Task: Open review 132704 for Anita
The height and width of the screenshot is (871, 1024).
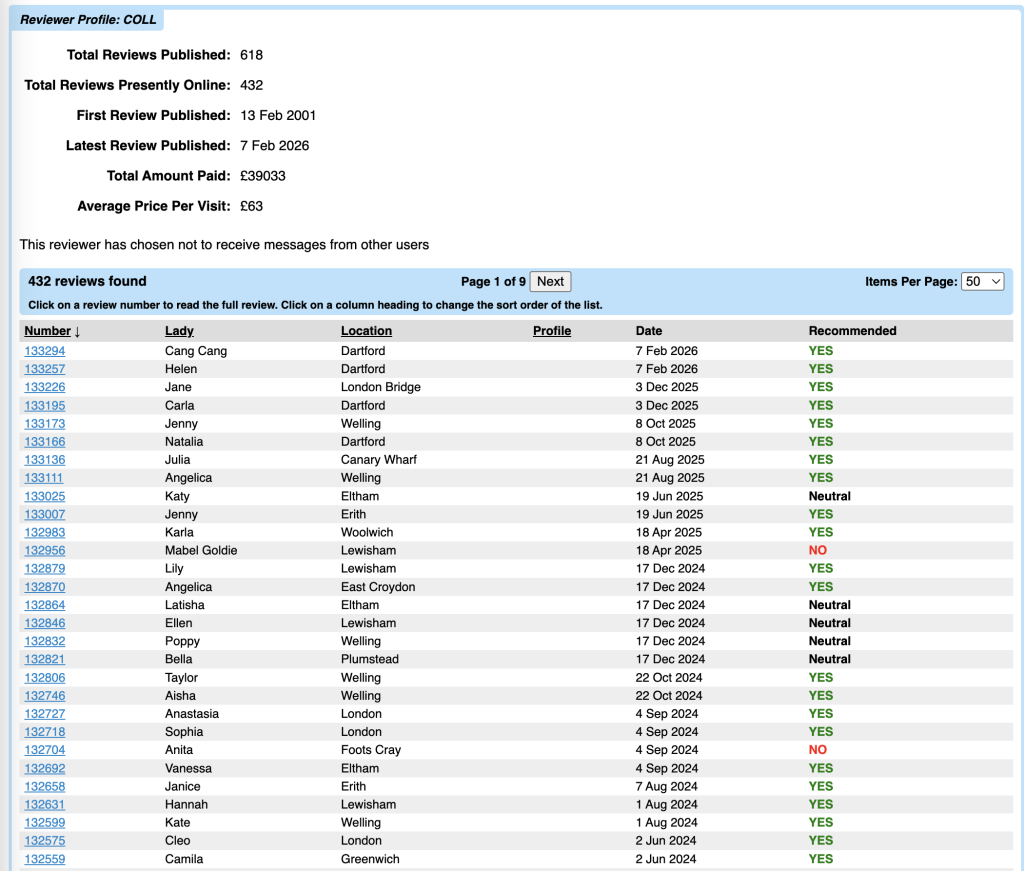Action: pos(45,750)
